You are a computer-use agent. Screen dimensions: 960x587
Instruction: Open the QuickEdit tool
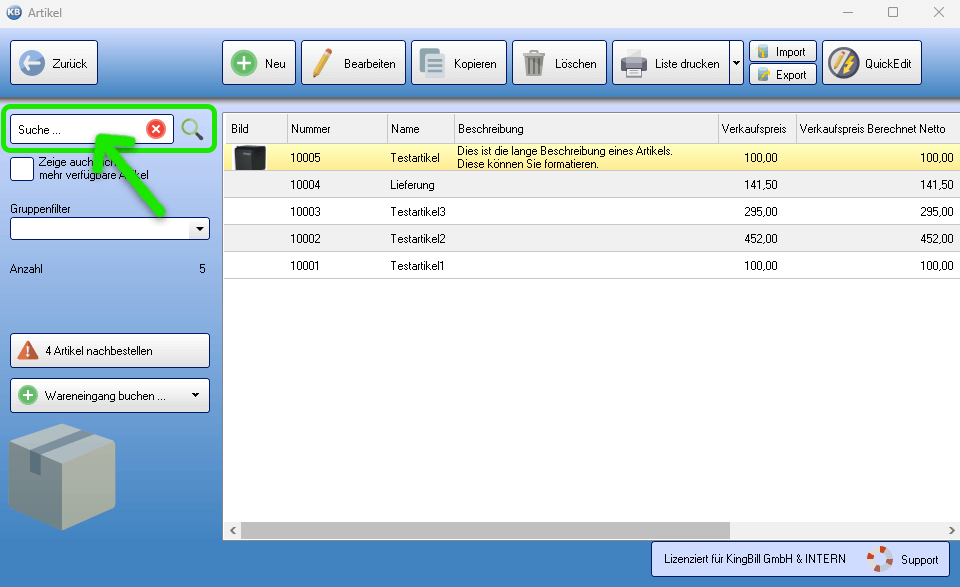click(x=871, y=63)
